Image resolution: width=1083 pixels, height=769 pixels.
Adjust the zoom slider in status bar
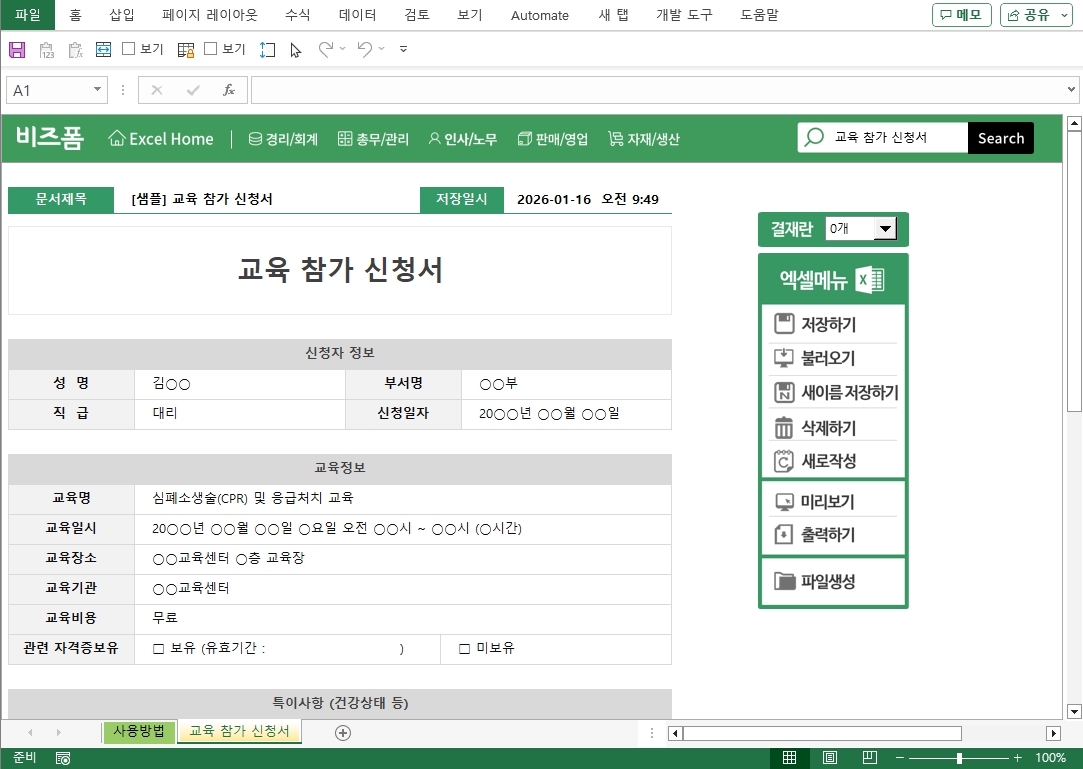(959, 758)
